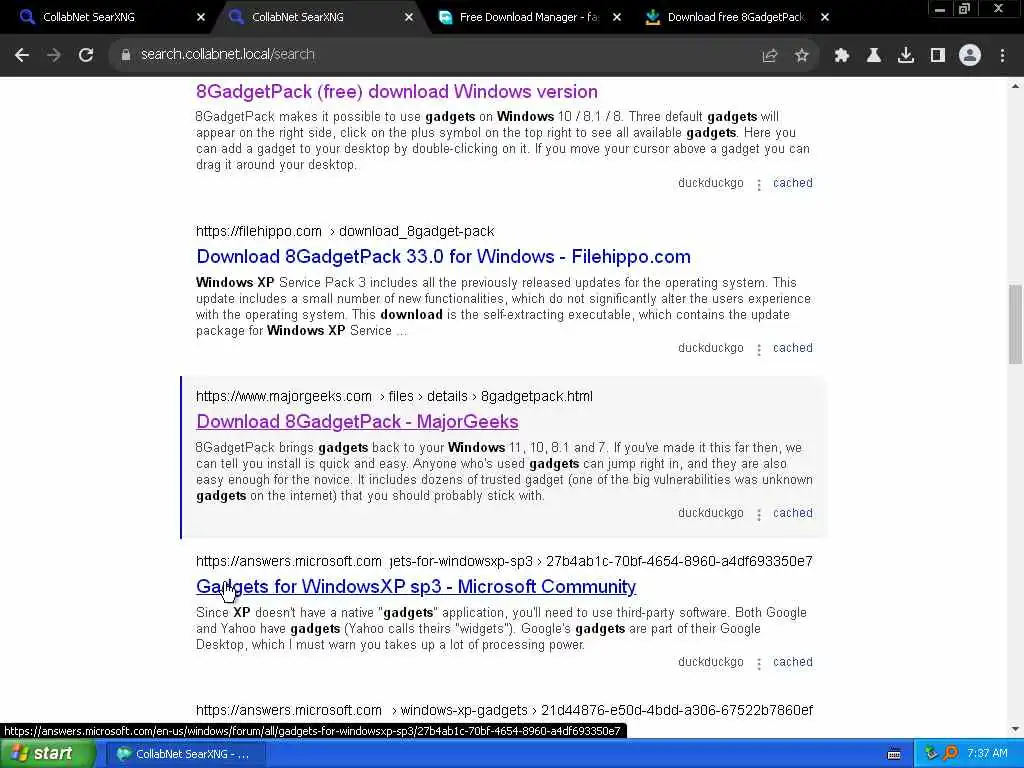Click the scrollbar down arrow
1024x768 pixels.
1015,729
